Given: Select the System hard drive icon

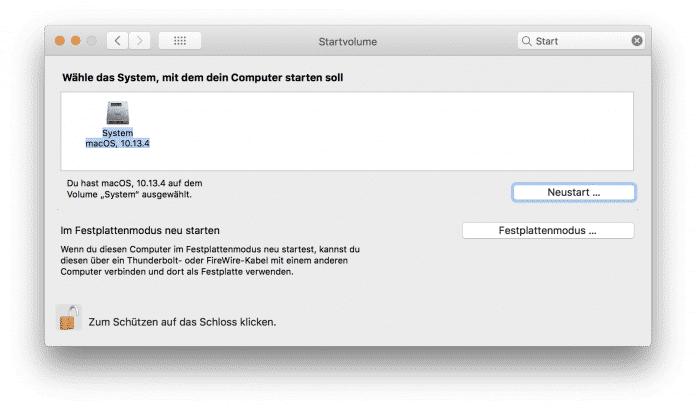Looking at the screenshot, I should pyautogui.click(x=117, y=113).
